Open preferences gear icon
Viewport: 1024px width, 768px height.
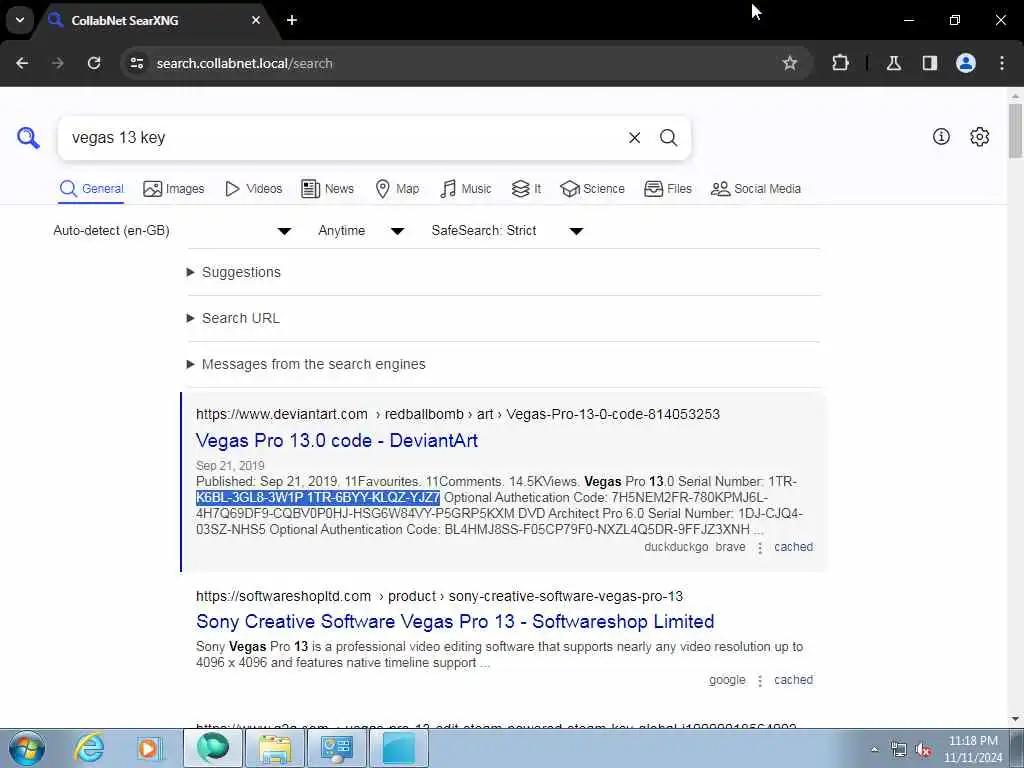click(x=980, y=136)
